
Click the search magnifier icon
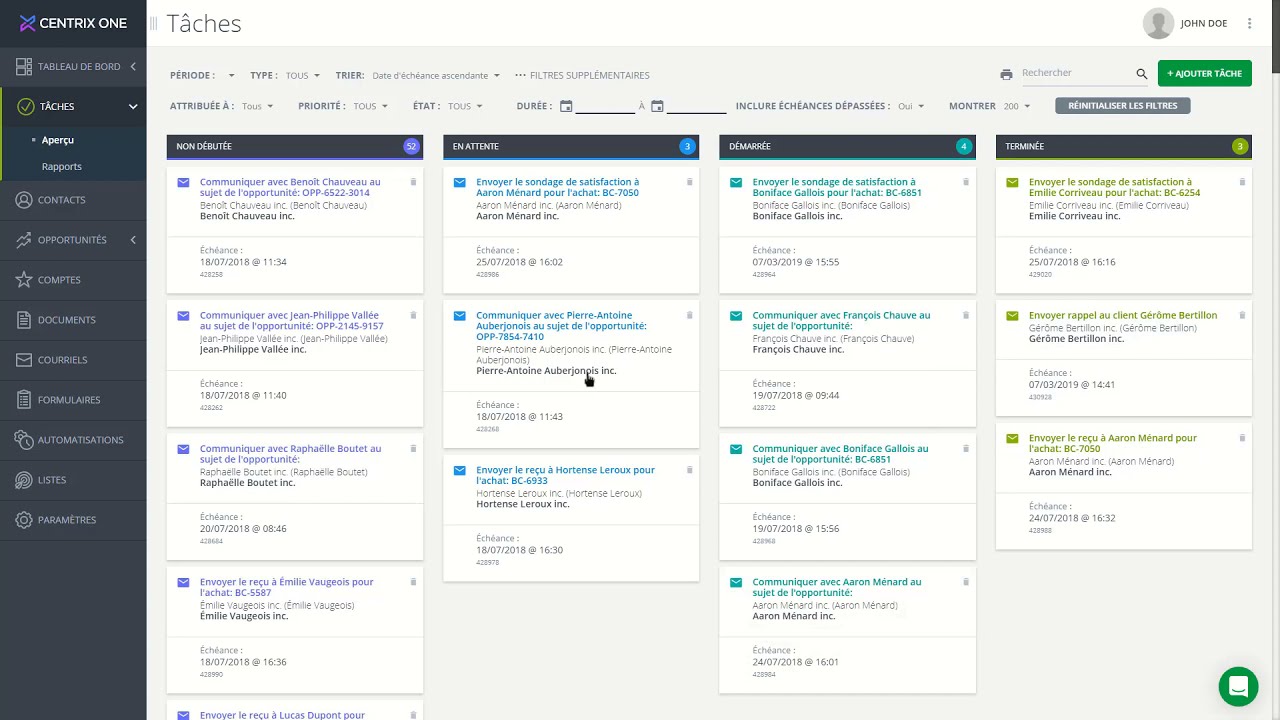pyautogui.click(x=1142, y=74)
